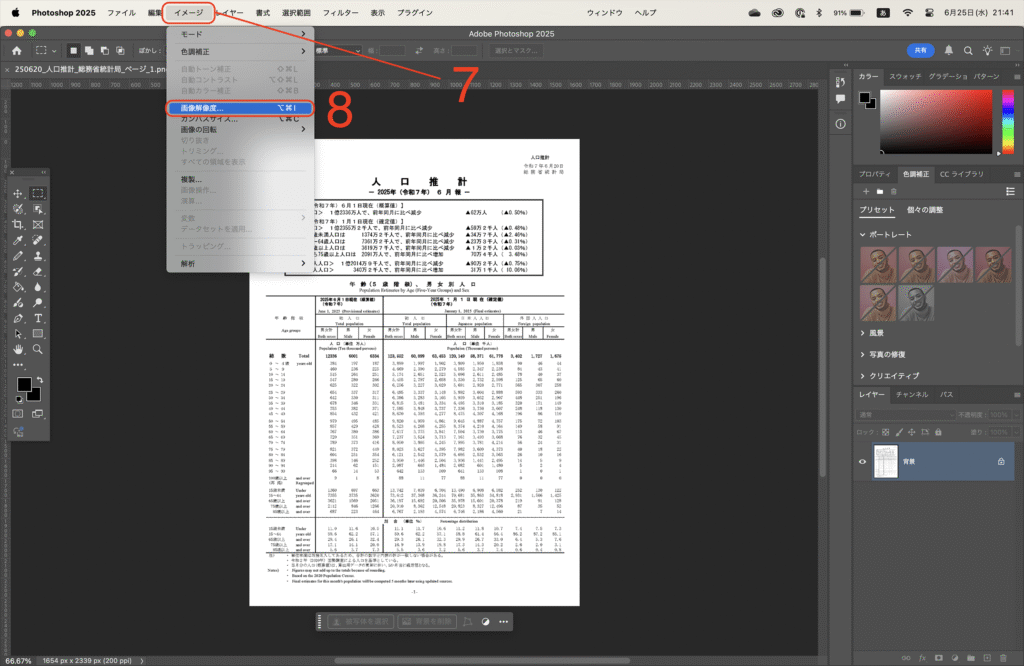1024x666 pixels.
Task: Select the Paint Bucket tool
Action: (18, 287)
